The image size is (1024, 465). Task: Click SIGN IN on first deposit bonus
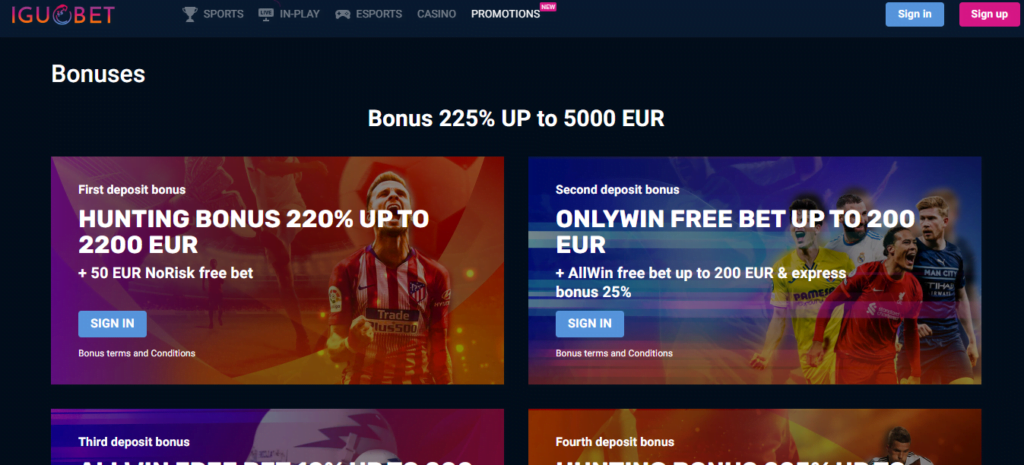[112, 323]
